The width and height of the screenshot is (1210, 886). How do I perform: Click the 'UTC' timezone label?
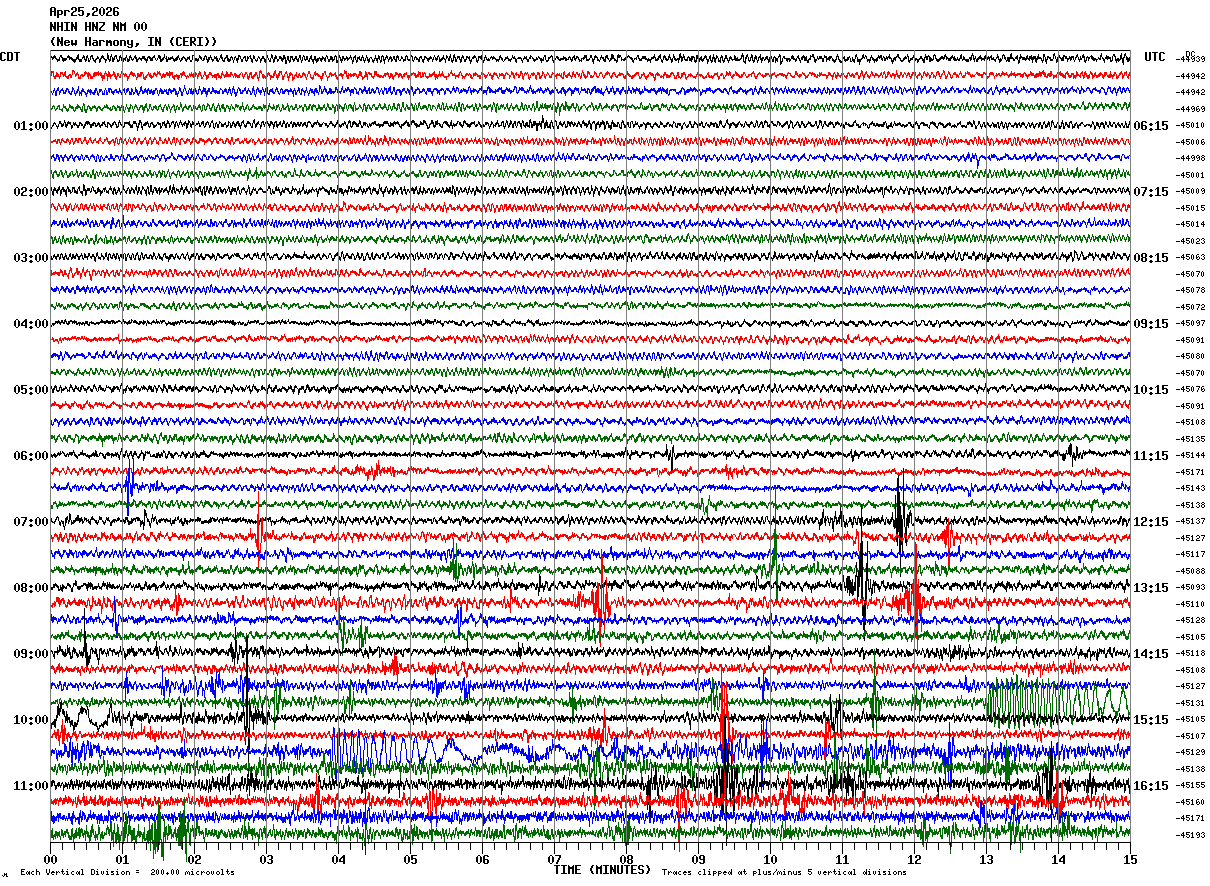(1155, 57)
